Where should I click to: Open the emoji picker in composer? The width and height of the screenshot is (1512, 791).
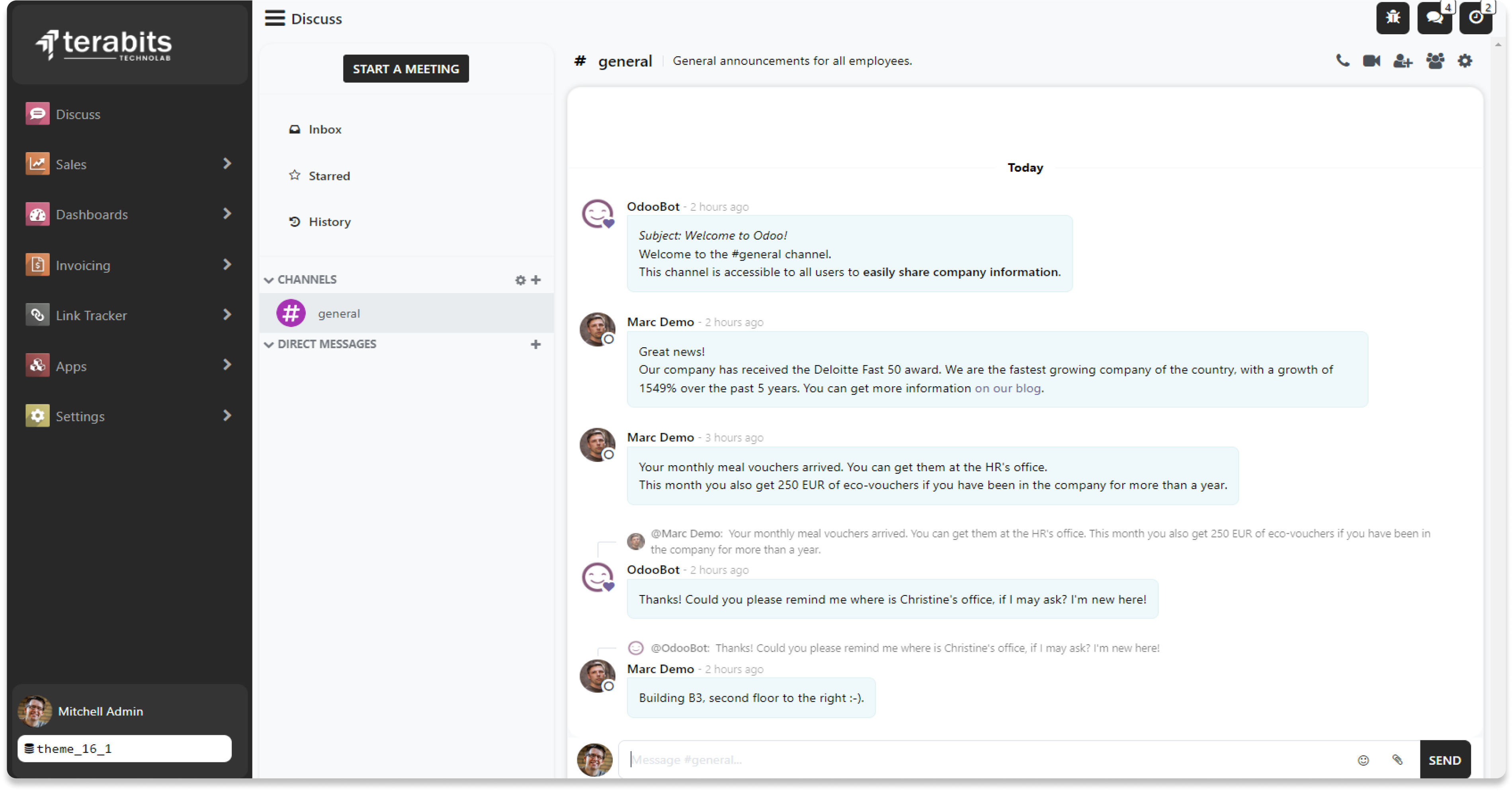(1363, 760)
